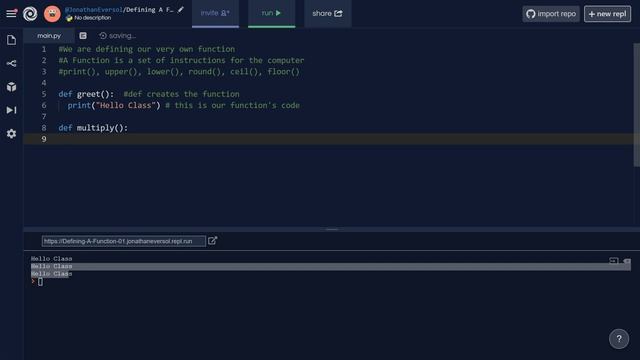Click code line 'def multiply():'
The image size is (640, 360).
(x=93, y=128)
